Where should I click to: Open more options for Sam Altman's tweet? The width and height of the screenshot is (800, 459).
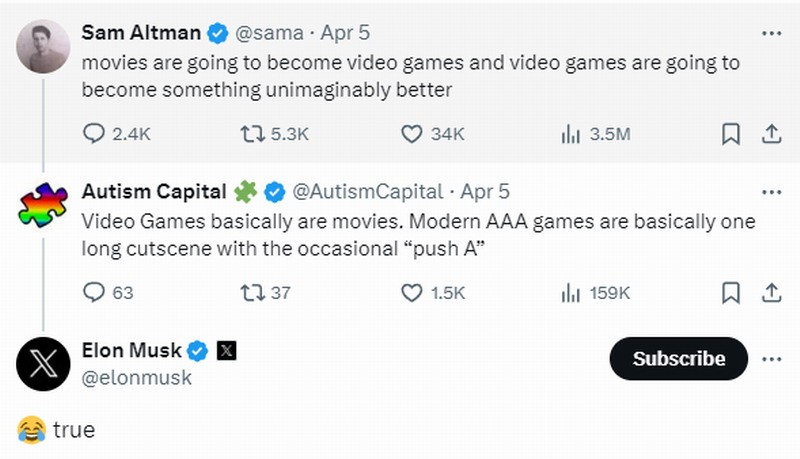coord(771,33)
